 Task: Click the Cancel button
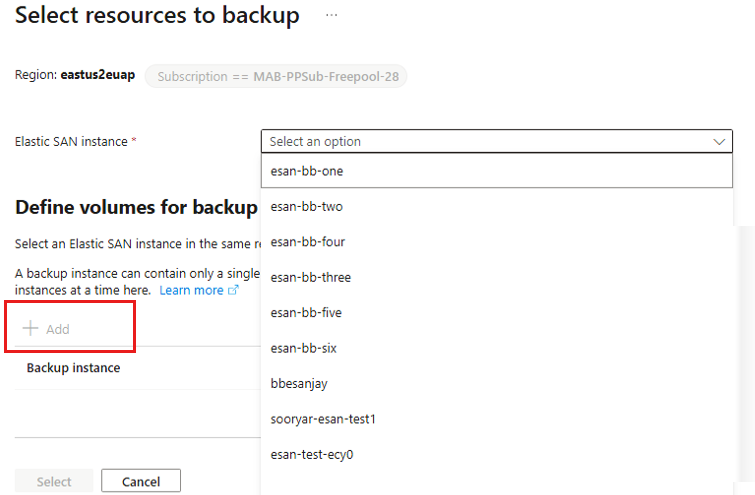point(141,481)
